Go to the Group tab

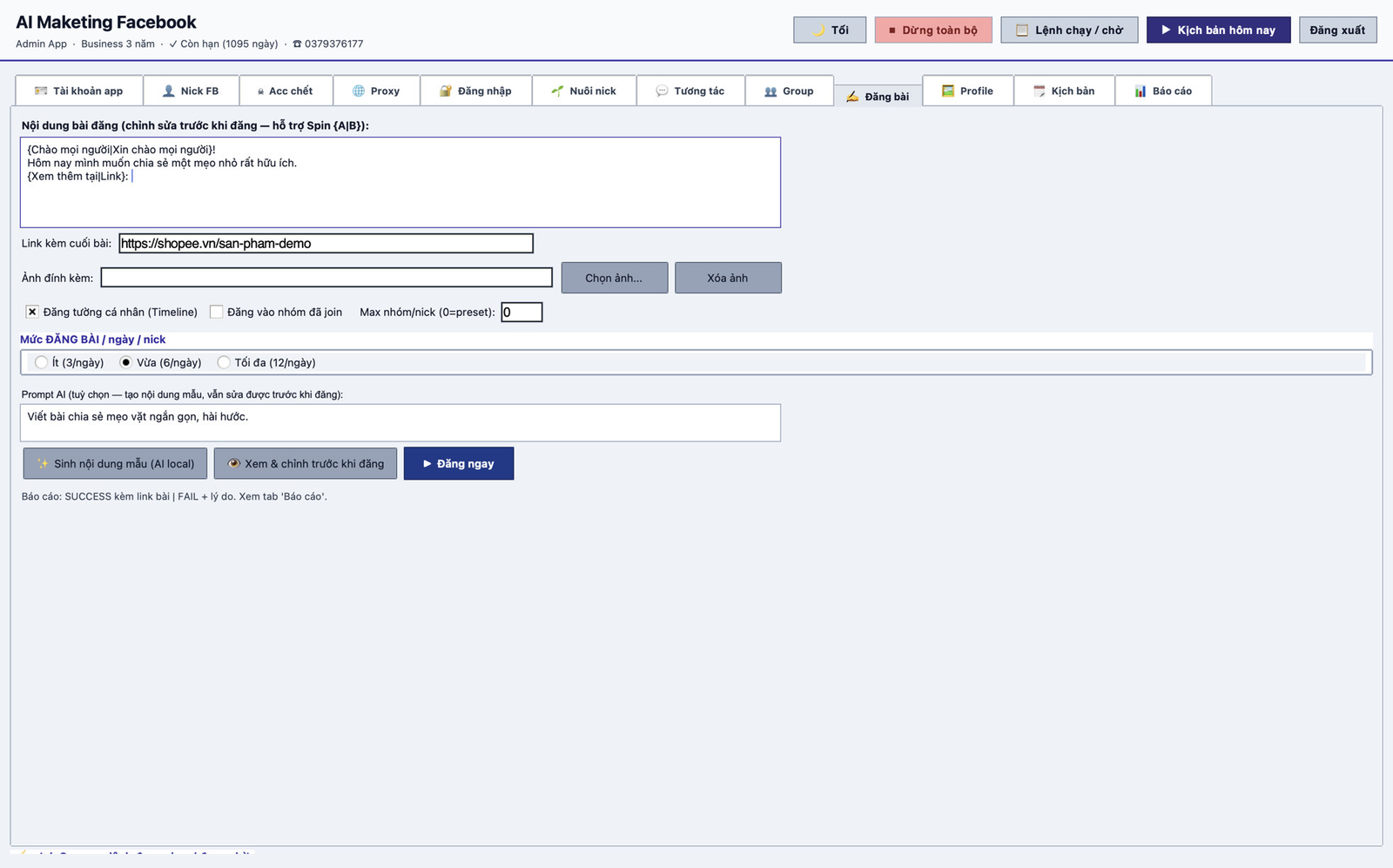tap(790, 91)
